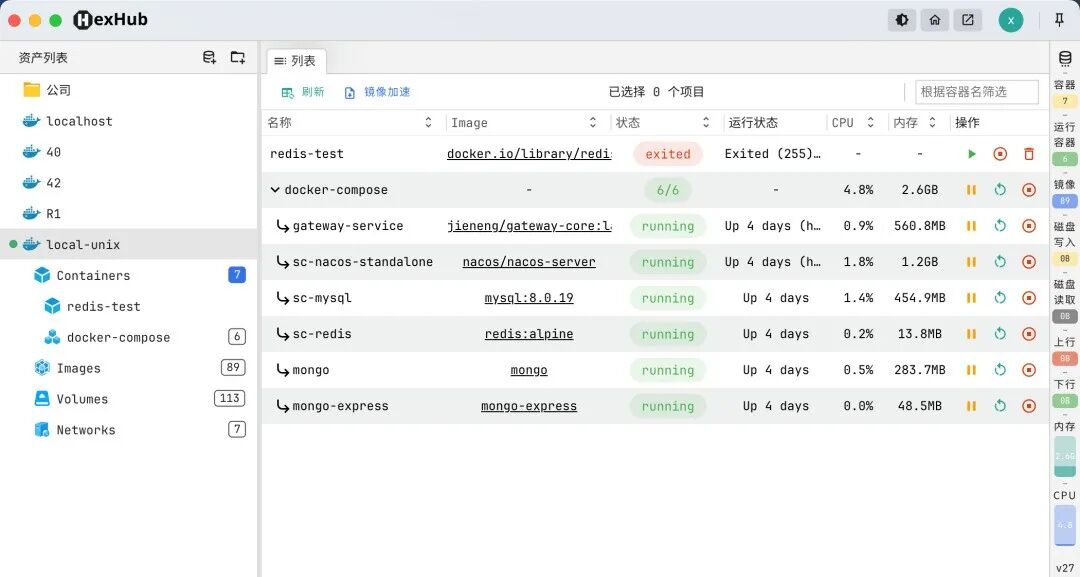This screenshot has height=577, width=1080.
Task: Stop the mongo-express container
Action: tap(1029, 406)
